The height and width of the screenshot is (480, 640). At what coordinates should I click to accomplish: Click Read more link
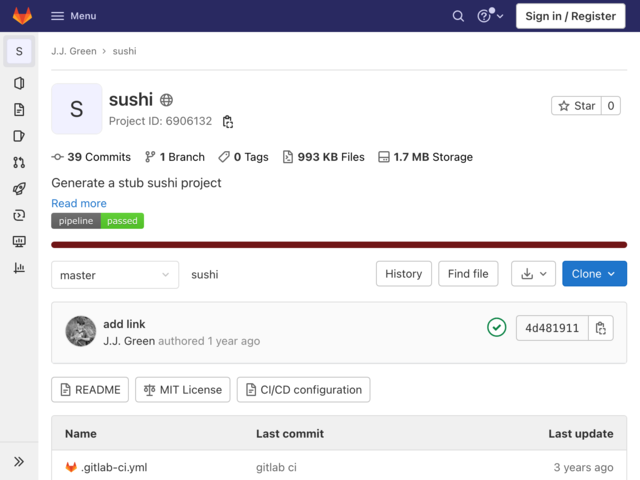79,203
